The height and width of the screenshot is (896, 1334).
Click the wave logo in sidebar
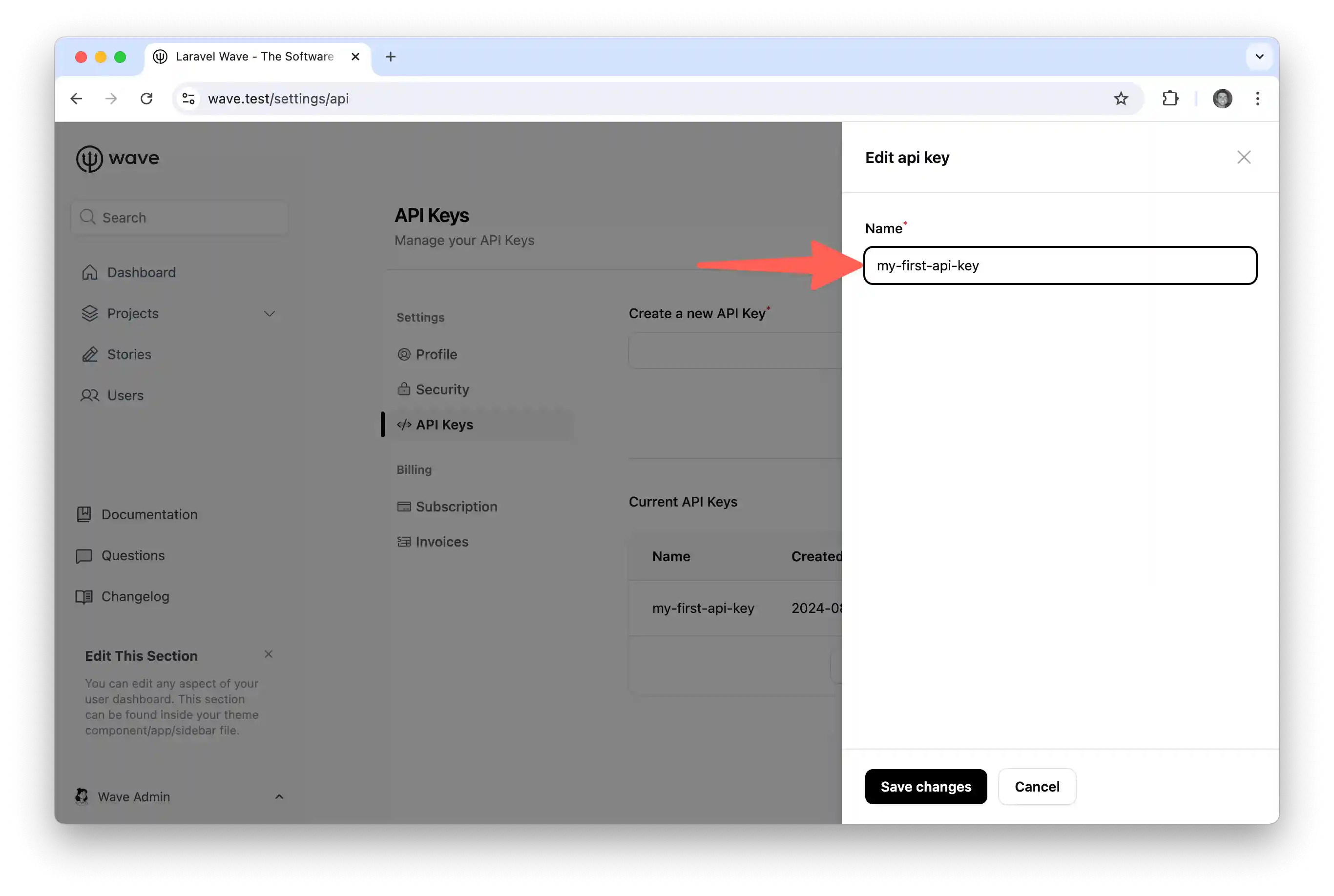(117, 158)
